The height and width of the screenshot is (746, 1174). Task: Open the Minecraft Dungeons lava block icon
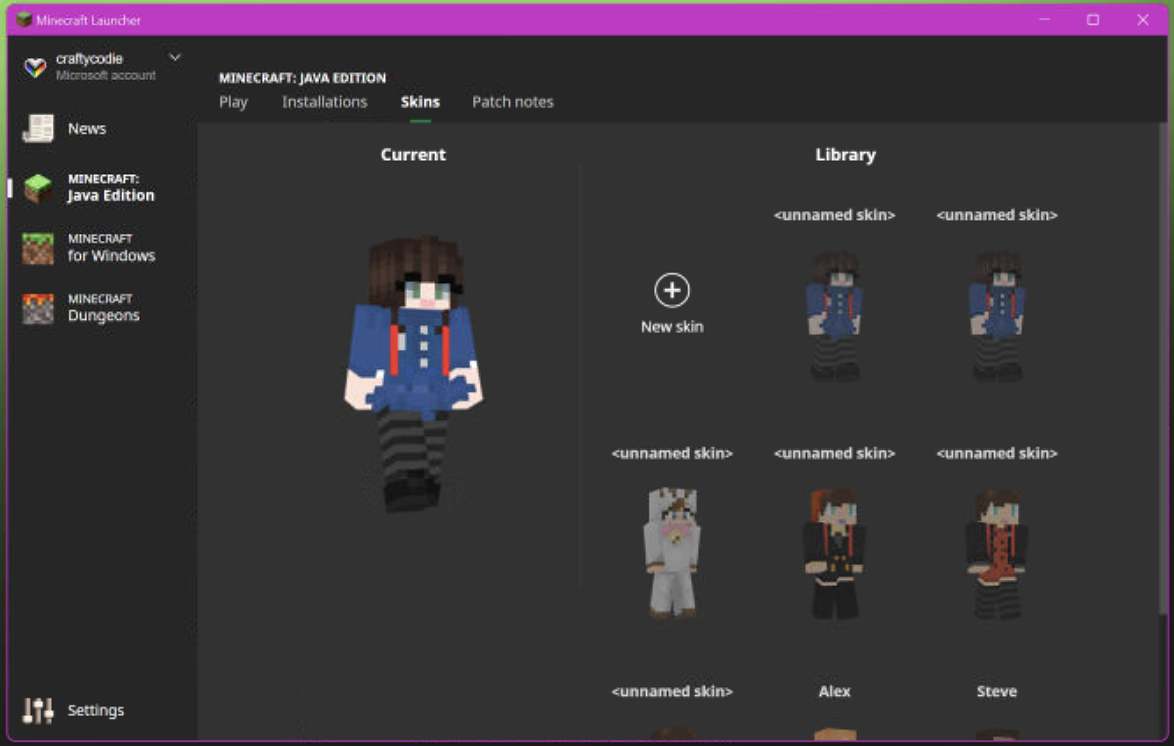tap(37, 309)
